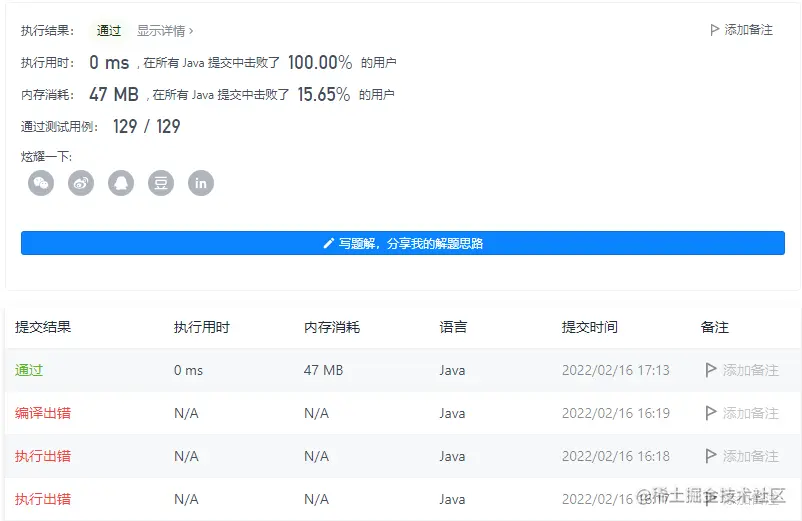Click Java cell in the 通过 row
The image size is (802, 521).
[x=452, y=370]
